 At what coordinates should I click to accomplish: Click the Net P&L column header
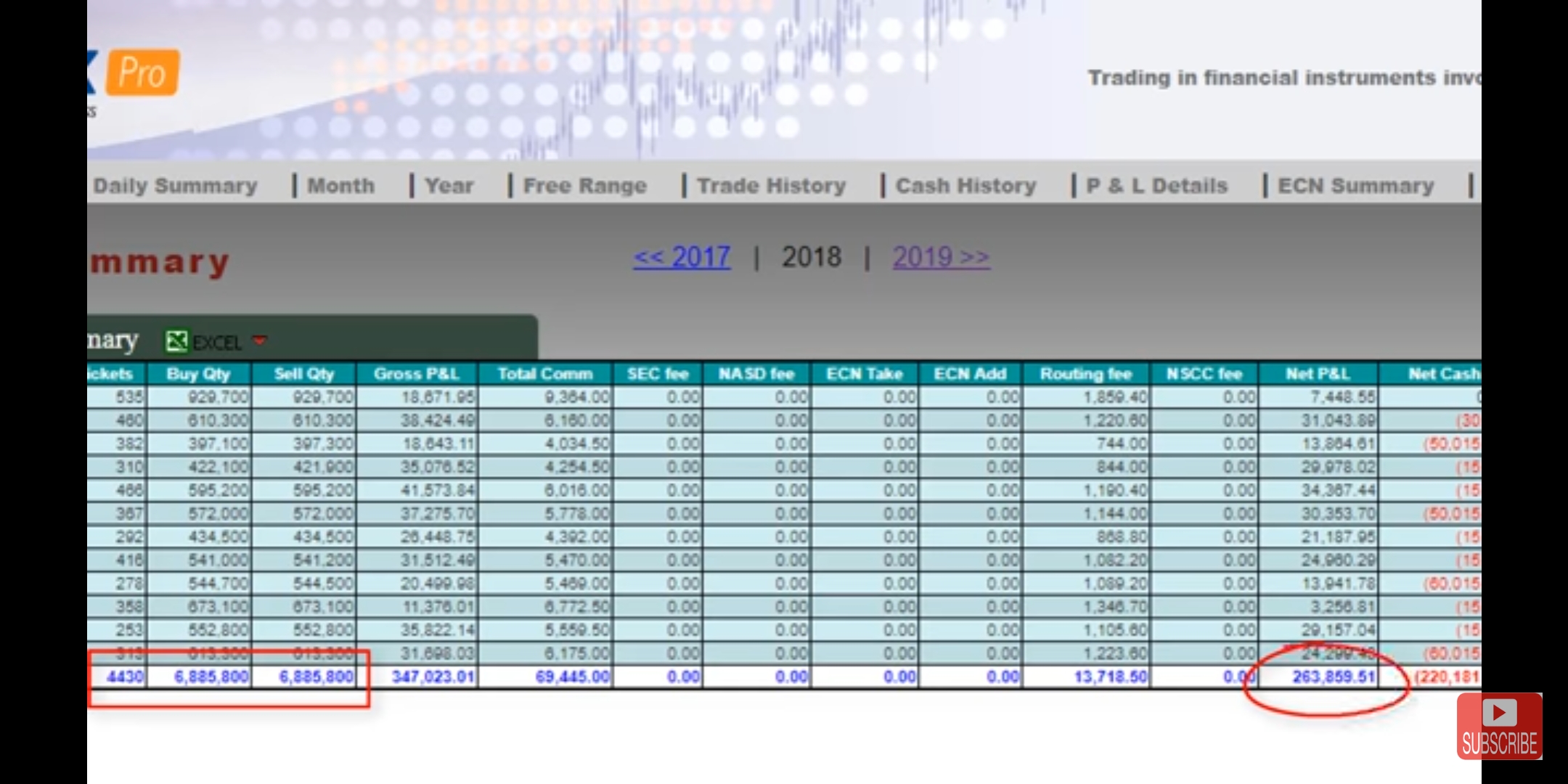point(1318,374)
